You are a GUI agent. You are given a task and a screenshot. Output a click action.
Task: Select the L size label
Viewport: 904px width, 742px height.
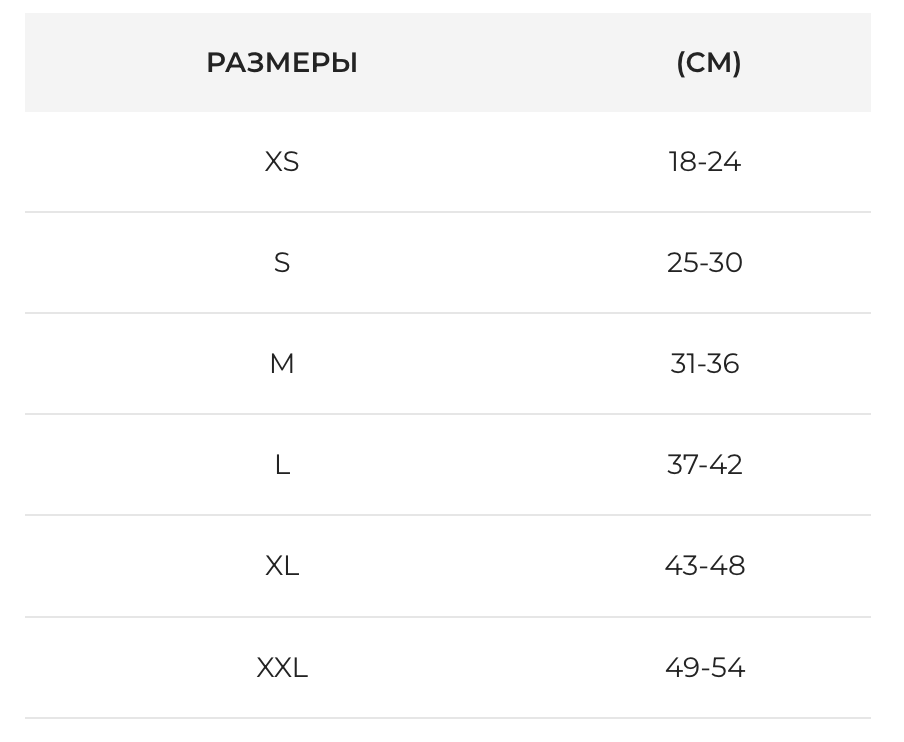(282, 465)
